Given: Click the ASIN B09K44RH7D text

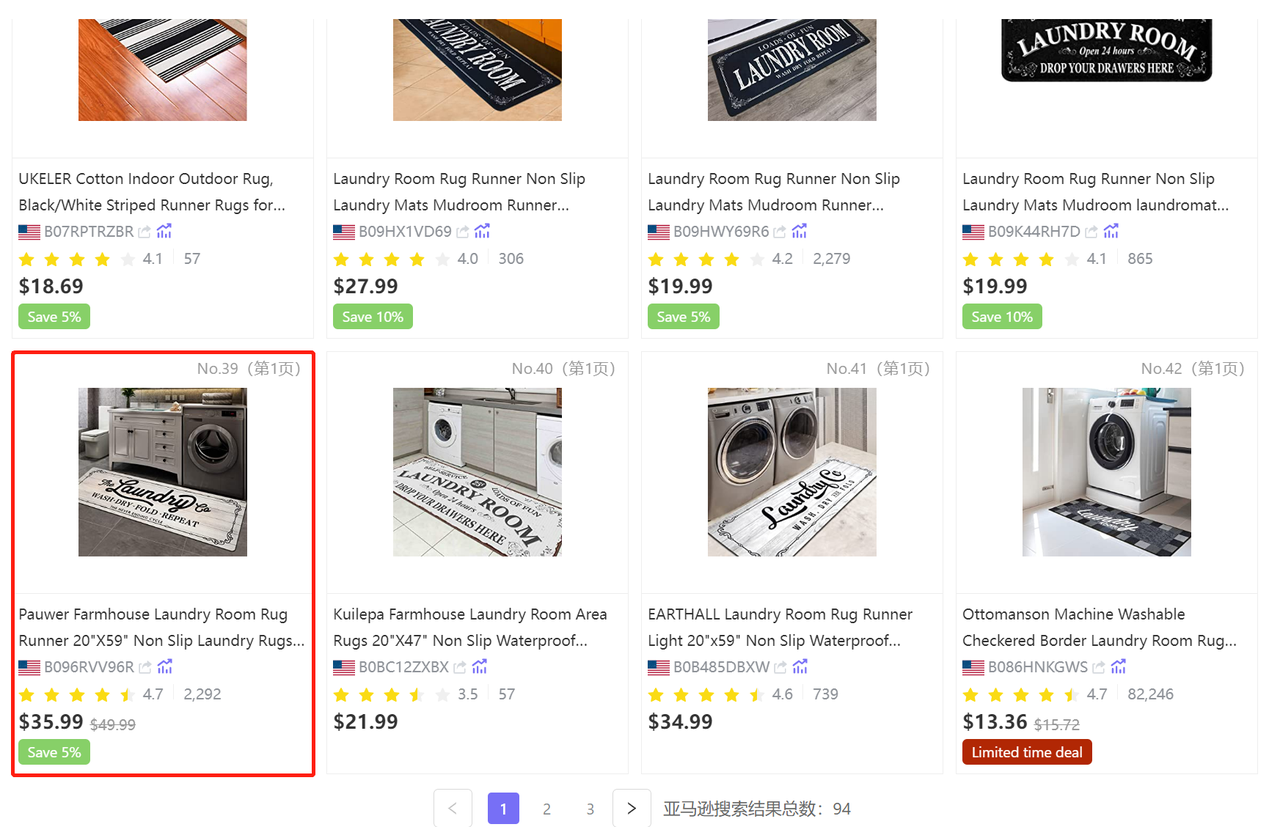Looking at the screenshot, I should coord(1034,231).
